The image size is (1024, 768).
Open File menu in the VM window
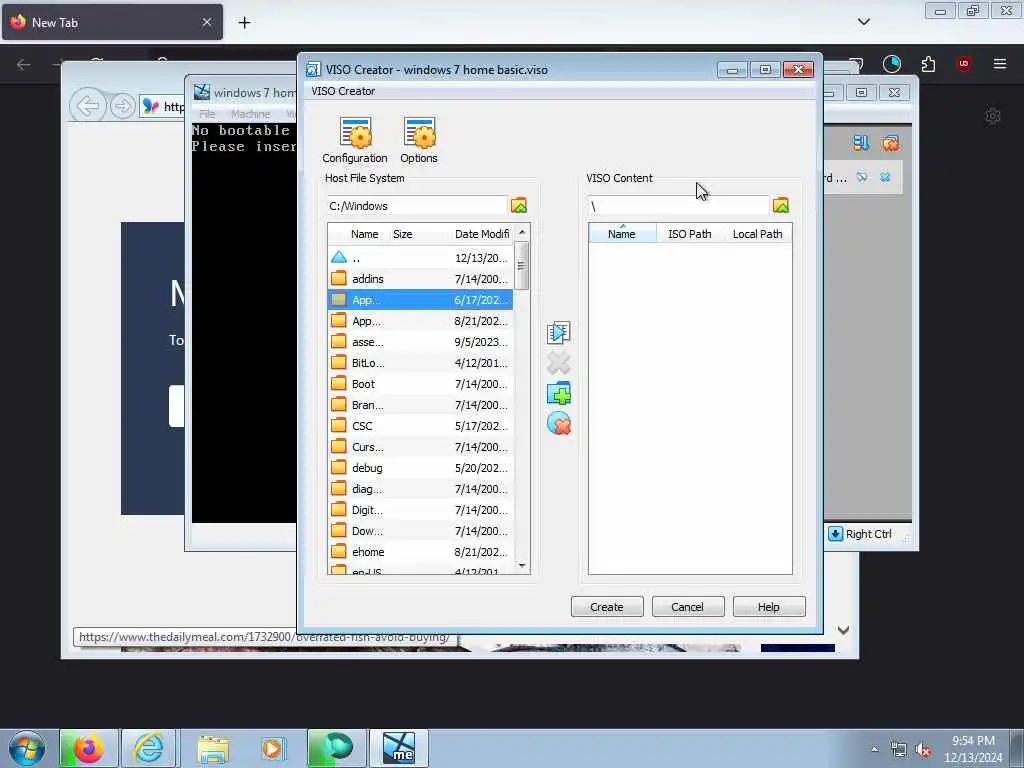coord(207,114)
